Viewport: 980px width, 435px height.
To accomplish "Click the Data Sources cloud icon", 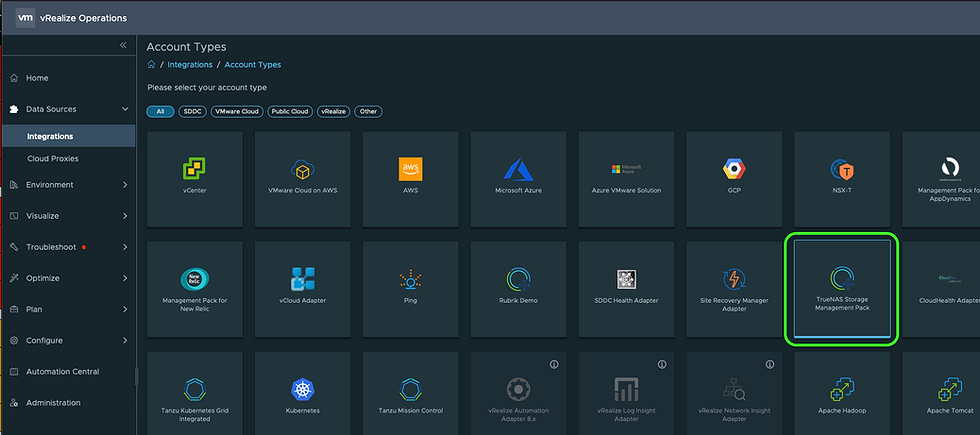I will coord(14,109).
